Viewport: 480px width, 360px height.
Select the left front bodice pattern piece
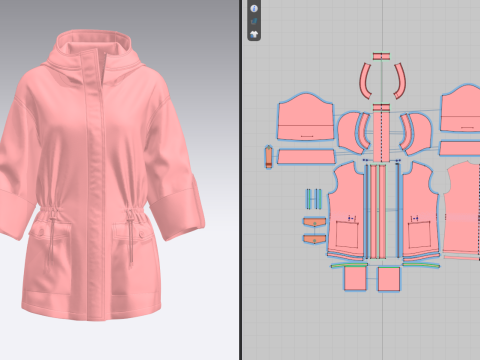tap(347, 210)
